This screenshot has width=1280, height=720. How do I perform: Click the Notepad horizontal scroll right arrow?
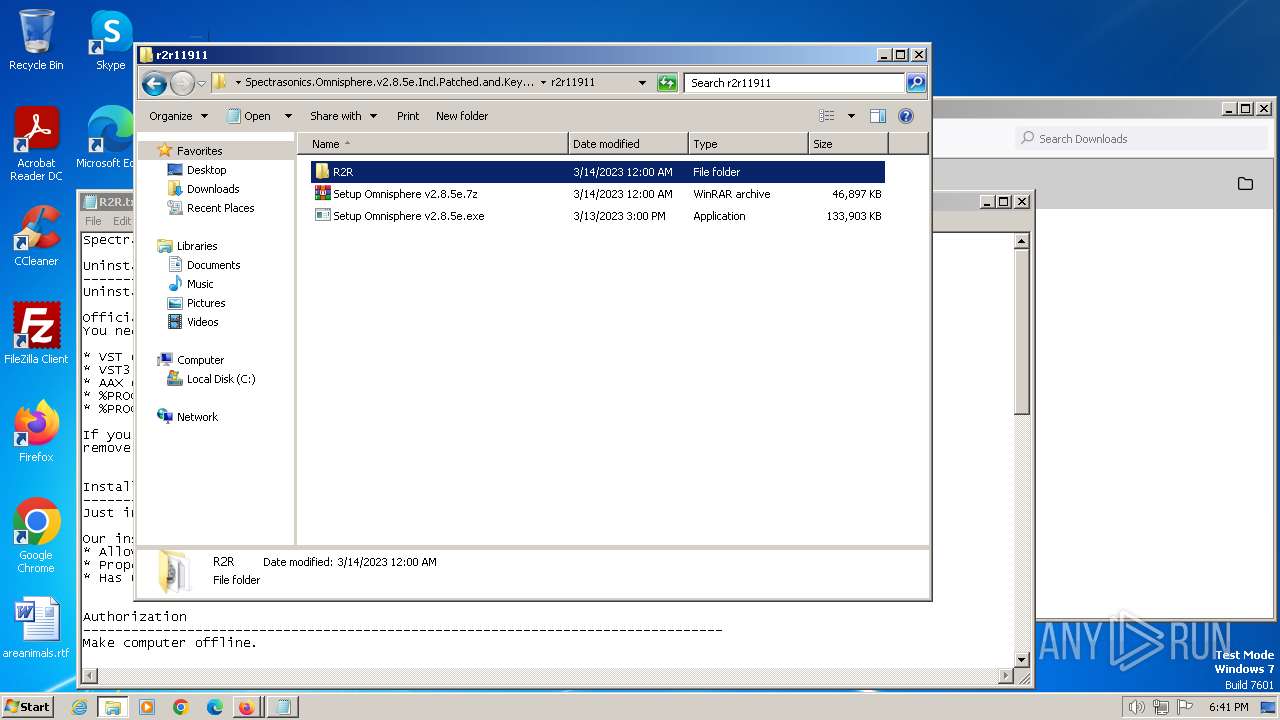click(1006, 677)
